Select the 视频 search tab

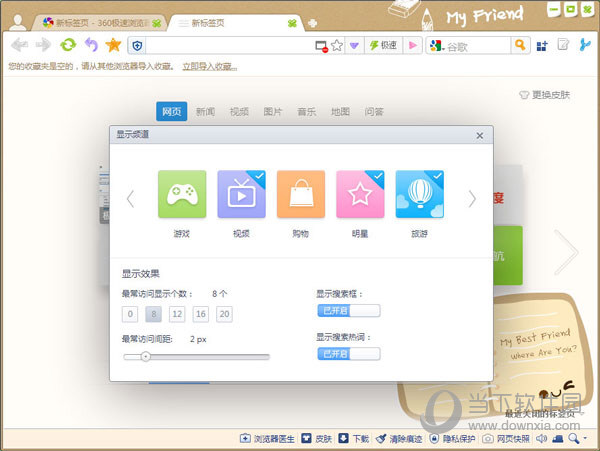pyautogui.click(x=239, y=112)
